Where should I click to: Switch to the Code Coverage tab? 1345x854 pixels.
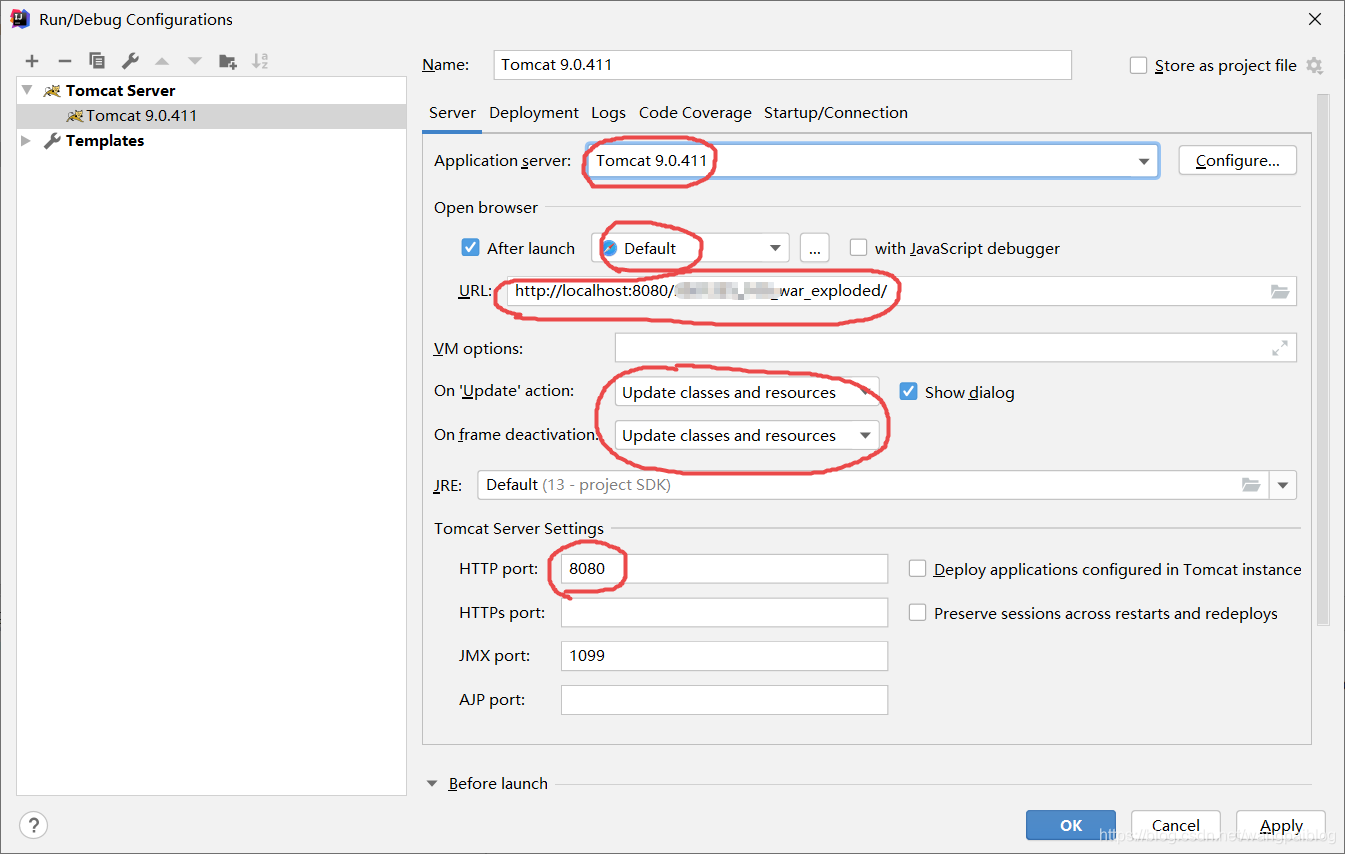tap(695, 112)
